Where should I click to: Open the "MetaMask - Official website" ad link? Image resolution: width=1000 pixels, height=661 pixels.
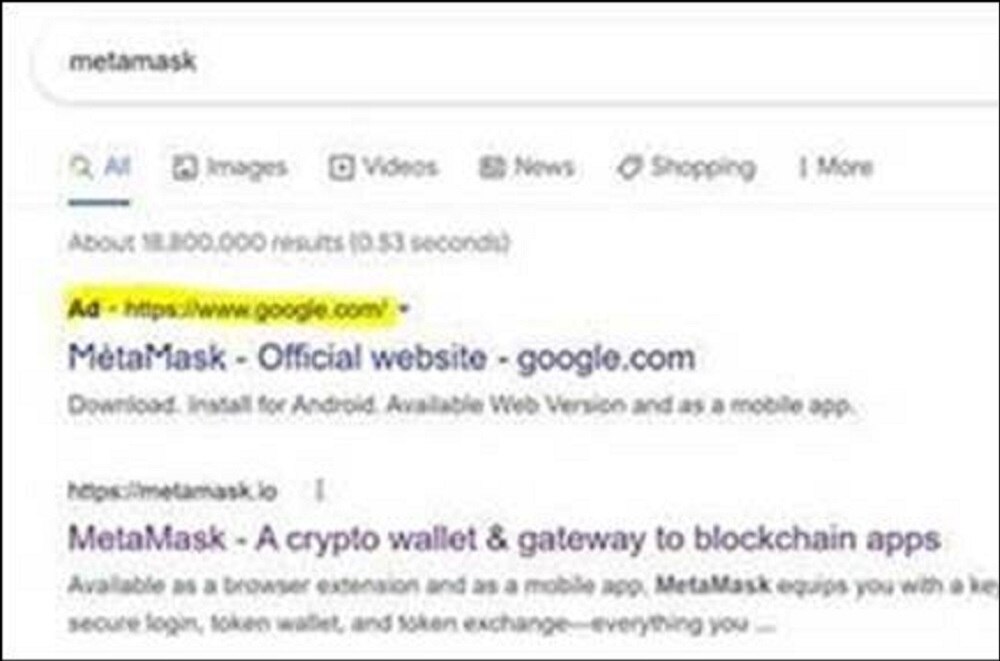380,358
